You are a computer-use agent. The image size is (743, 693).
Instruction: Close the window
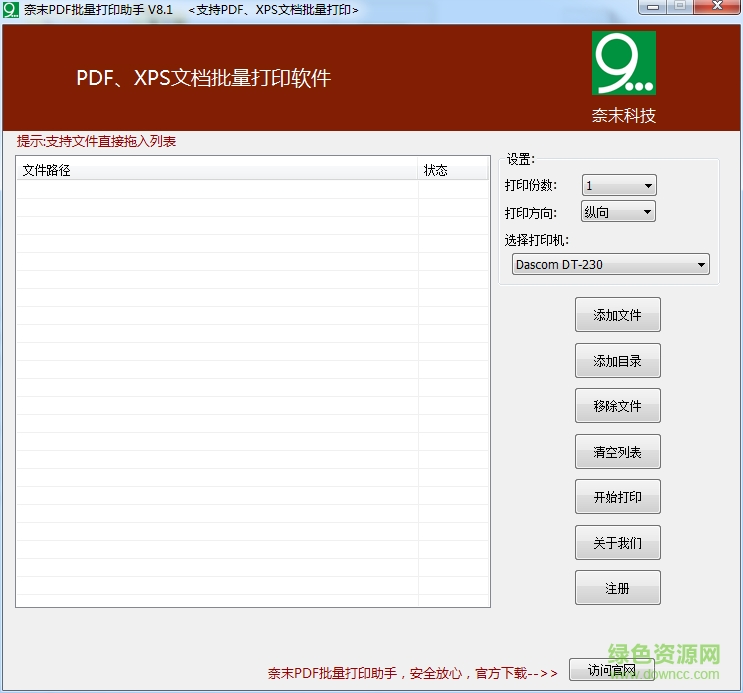(717, 7)
